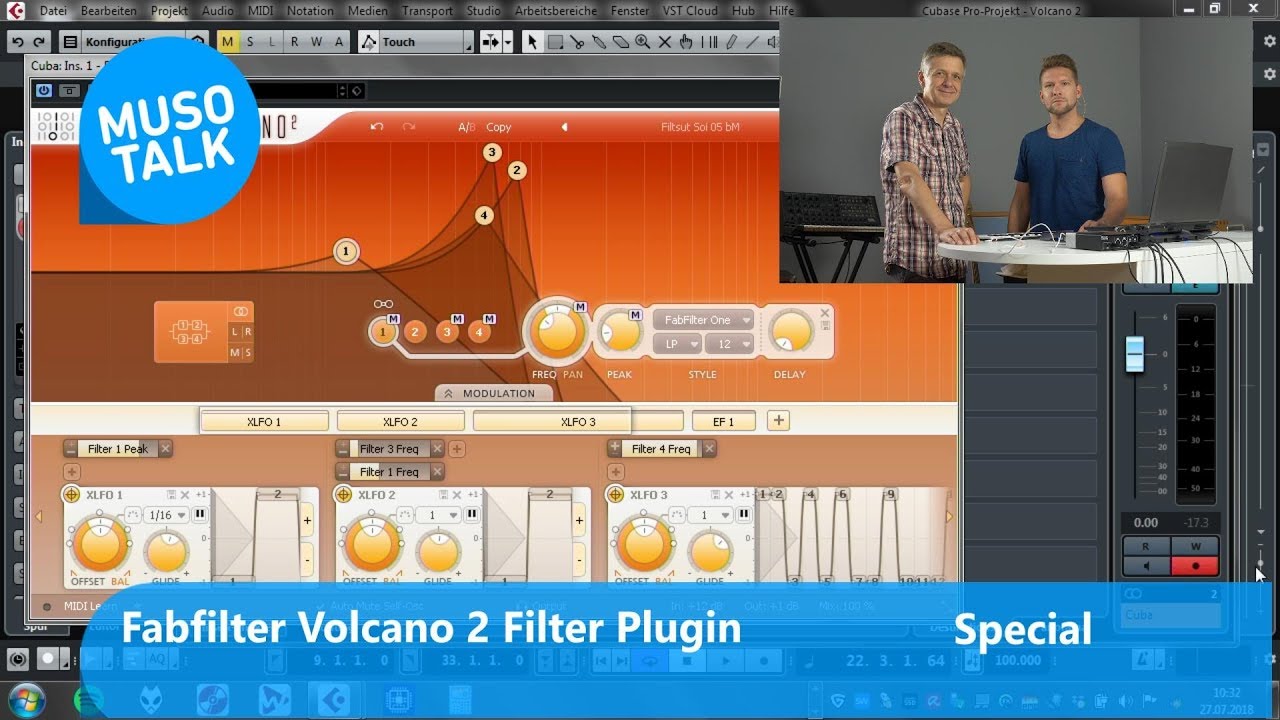Viewport: 1280px width, 720px height.
Task: Click the stereo link icon above filter 1
Action: coord(383,304)
